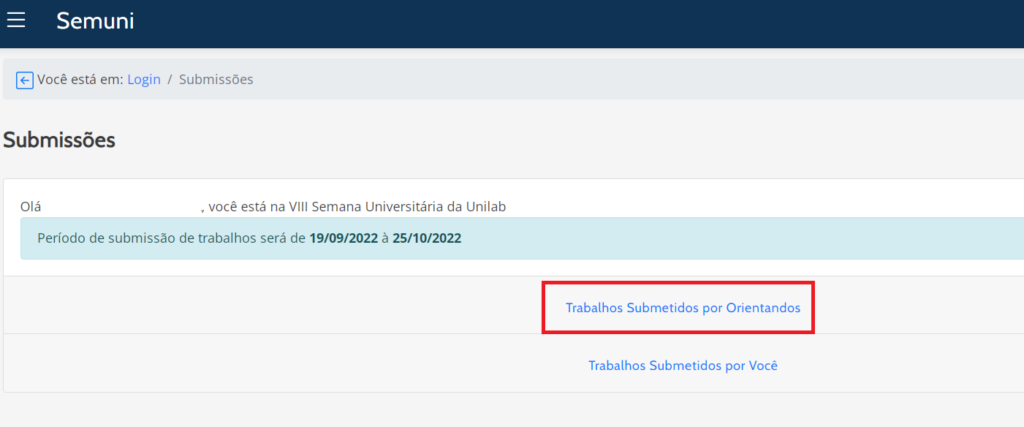Click the 'Você está em:' label
This screenshot has width=1024, height=427.
80,80
